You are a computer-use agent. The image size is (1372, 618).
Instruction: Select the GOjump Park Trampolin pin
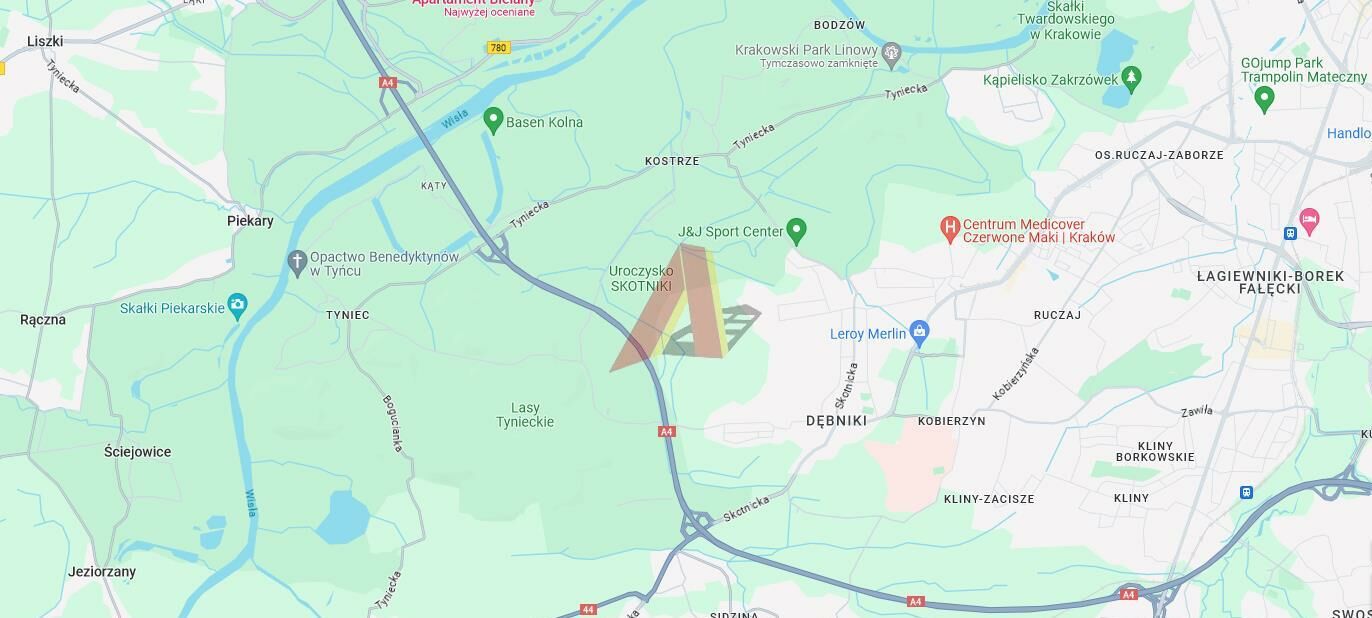pyautogui.click(x=1264, y=98)
